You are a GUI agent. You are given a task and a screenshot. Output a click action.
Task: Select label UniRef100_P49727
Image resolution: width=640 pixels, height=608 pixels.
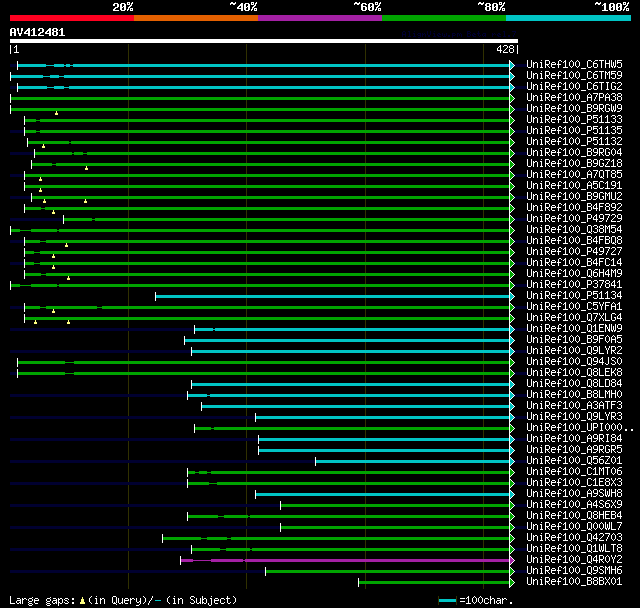pyautogui.click(x=574, y=252)
